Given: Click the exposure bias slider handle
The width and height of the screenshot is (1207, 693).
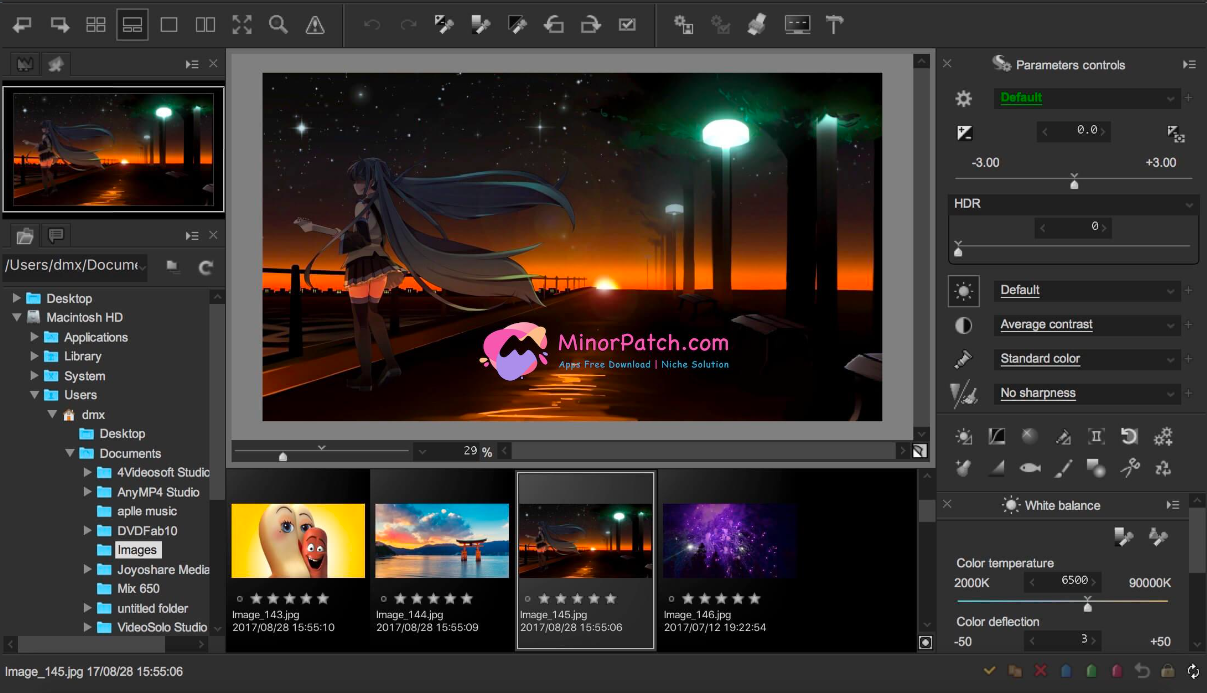Looking at the screenshot, I should click(1074, 183).
